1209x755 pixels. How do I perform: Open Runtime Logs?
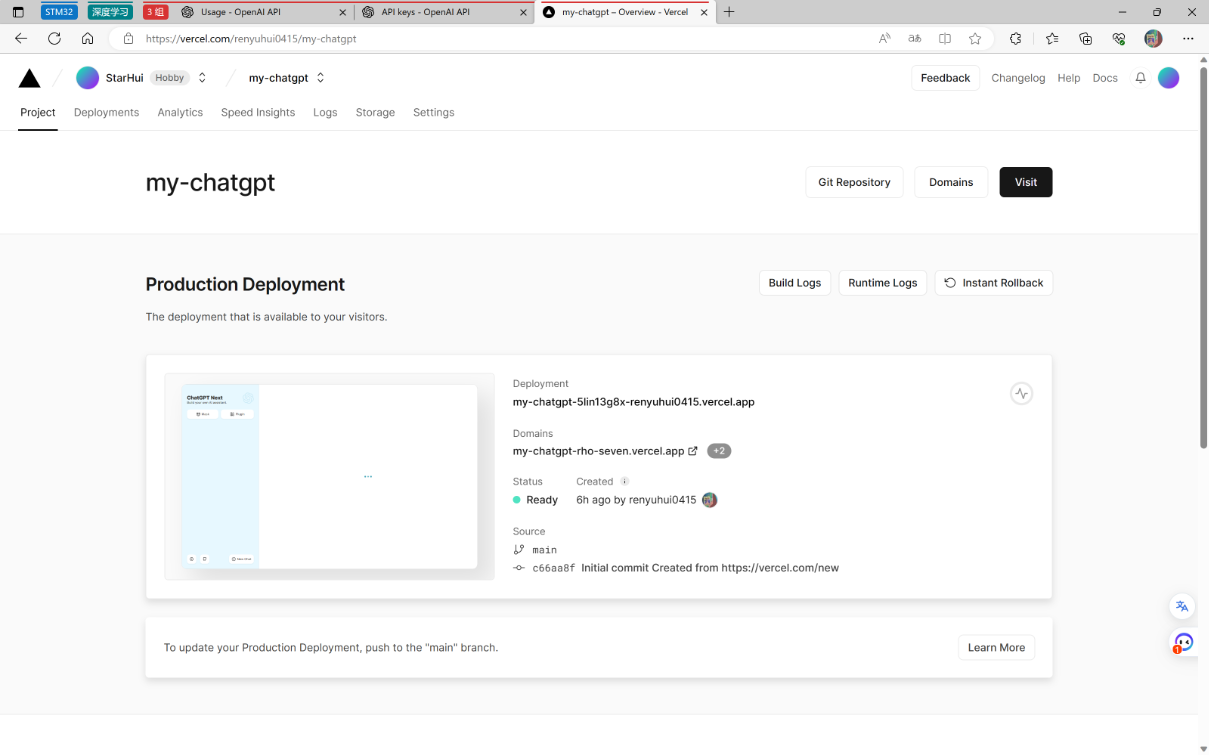pos(883,283)
